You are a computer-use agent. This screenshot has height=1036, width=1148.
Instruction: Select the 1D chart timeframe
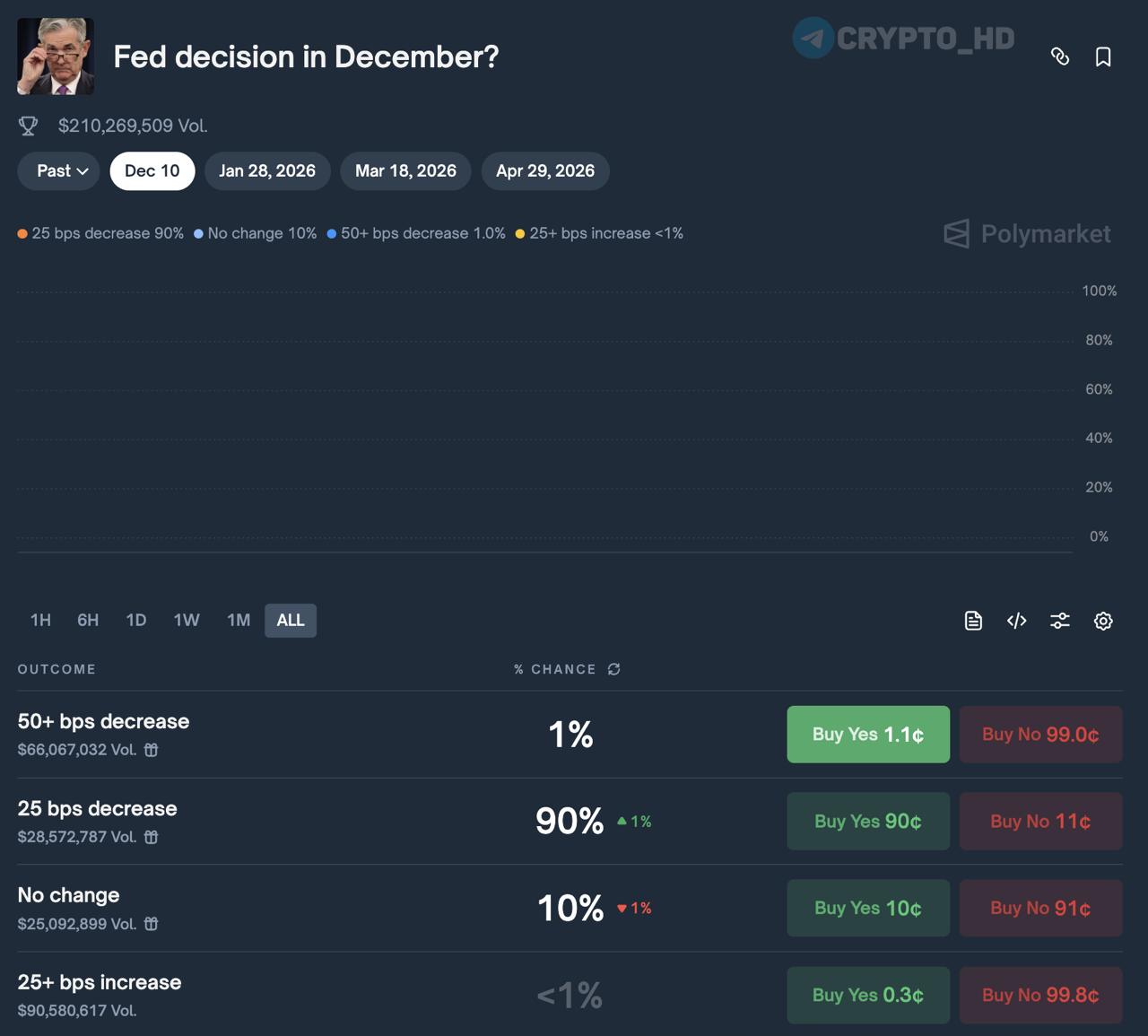(x=136, y=620)
